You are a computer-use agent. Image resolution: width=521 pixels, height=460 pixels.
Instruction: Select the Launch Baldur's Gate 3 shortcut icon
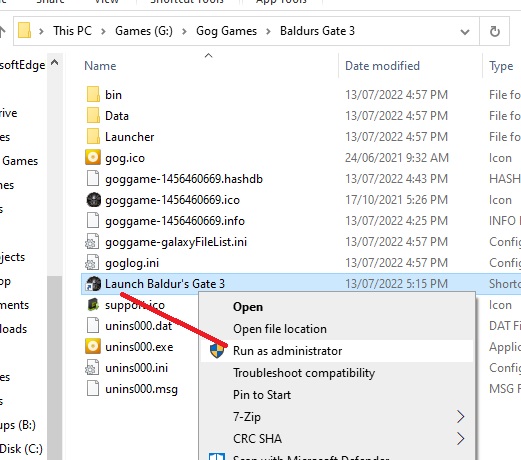(x=93, y=284)
